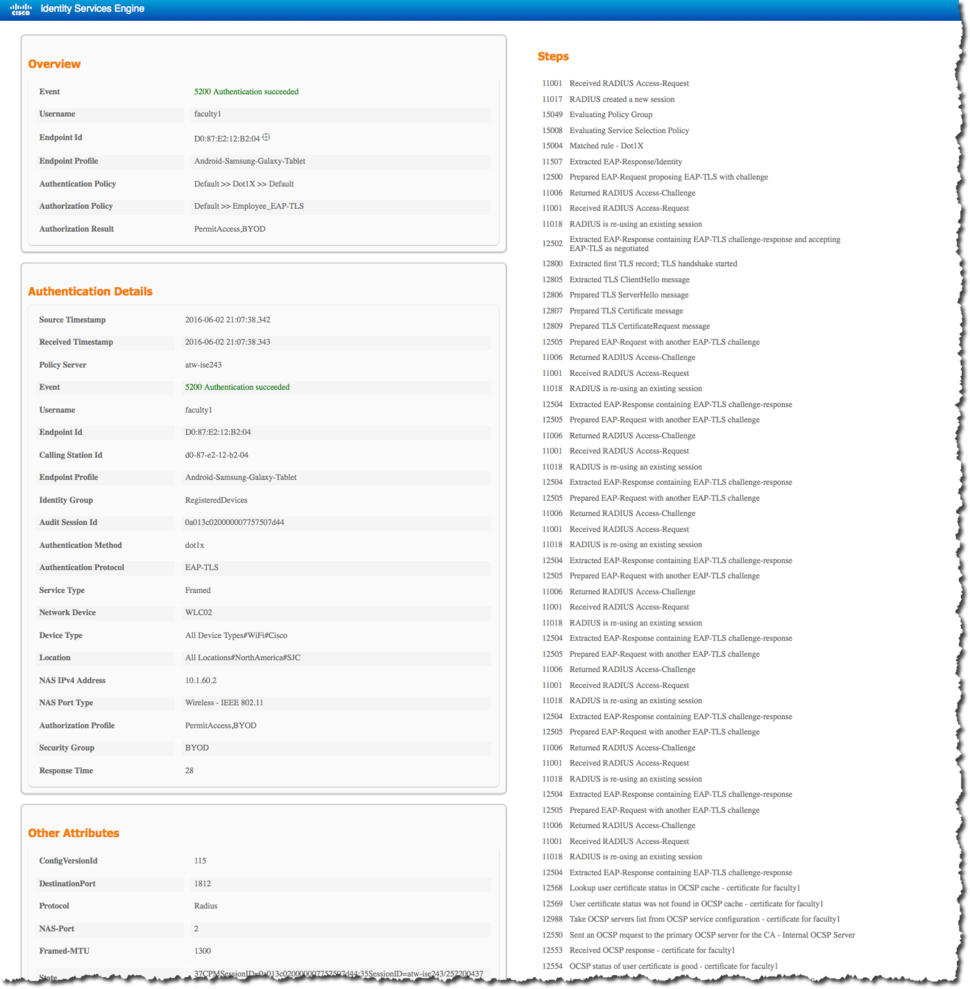Click ConfigVersionId value 115
Viewport: 970px width, 989px height.
(201, 861)
